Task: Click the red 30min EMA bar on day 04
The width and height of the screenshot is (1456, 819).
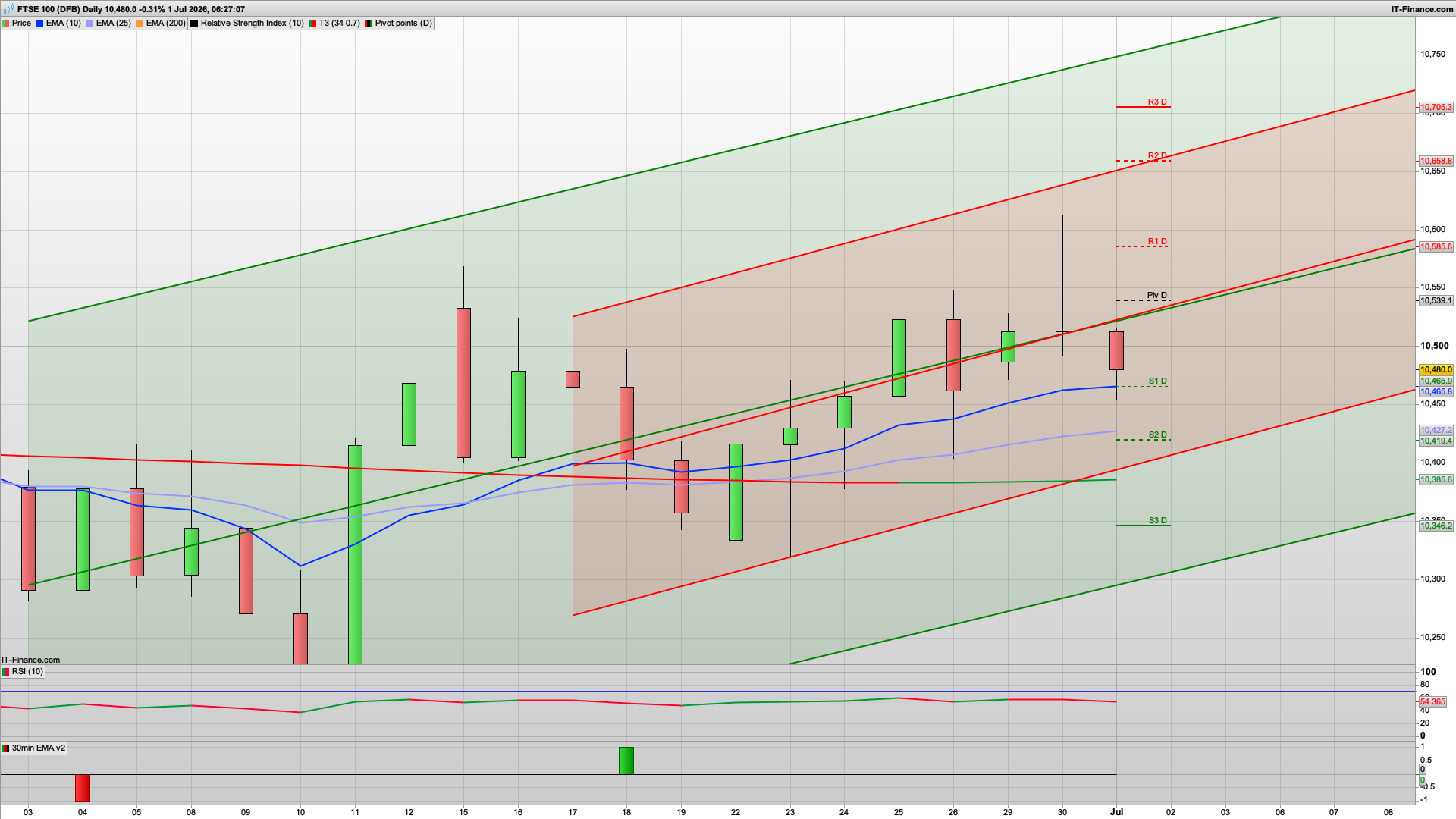Action: pyautogui.click(x=83, y=788)
